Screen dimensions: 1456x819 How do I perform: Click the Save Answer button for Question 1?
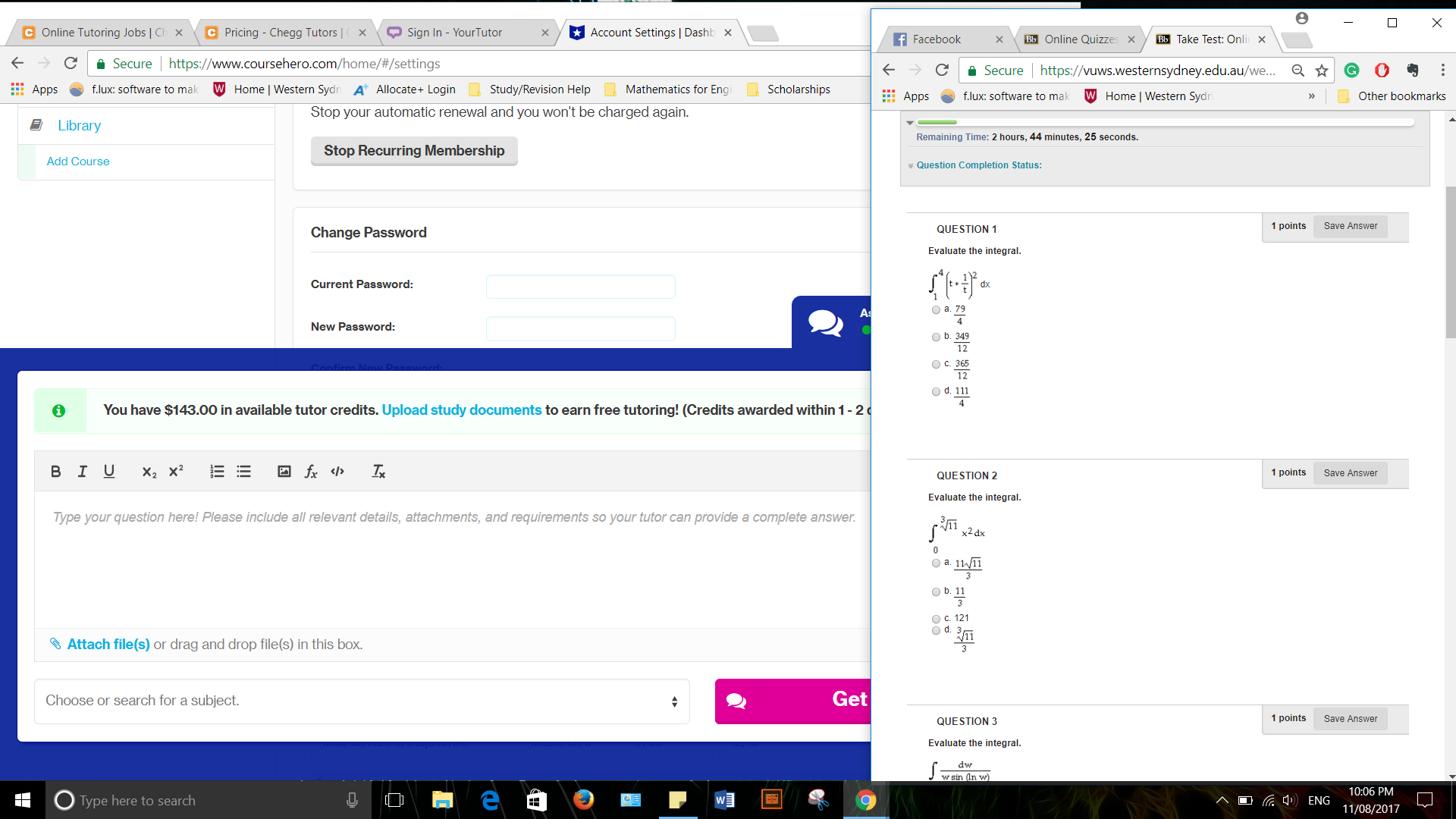point(1350,225)
